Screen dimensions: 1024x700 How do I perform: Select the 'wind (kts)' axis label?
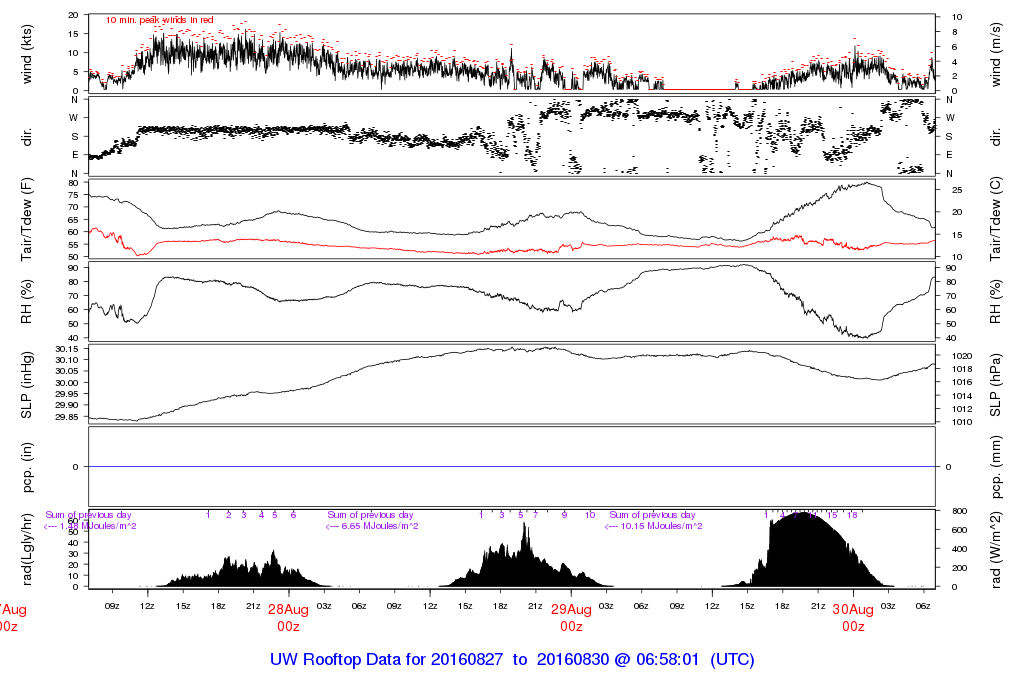(x=27, y=54)
